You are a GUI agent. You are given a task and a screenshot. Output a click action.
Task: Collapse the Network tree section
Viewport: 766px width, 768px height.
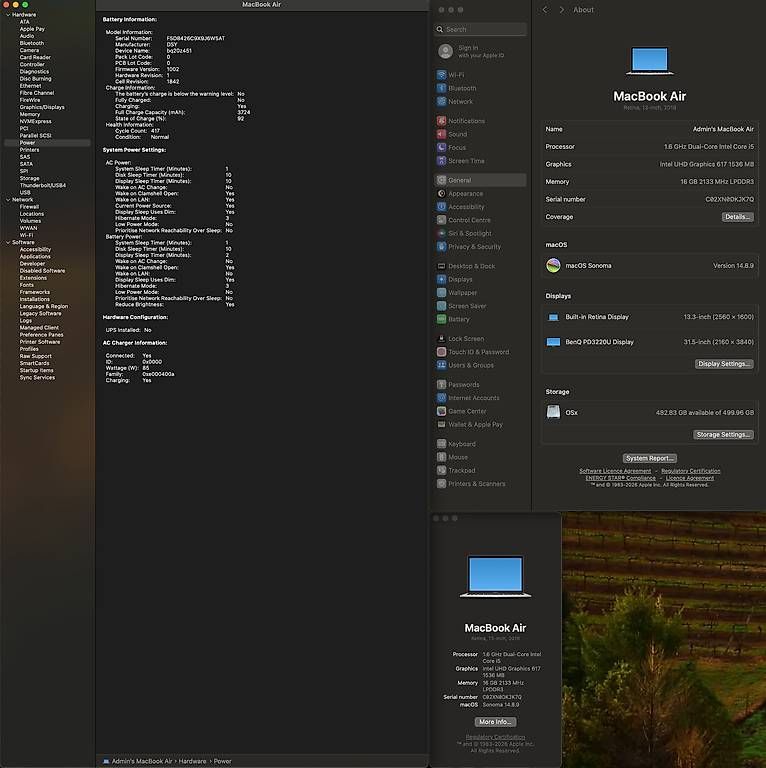pos(8,200)
